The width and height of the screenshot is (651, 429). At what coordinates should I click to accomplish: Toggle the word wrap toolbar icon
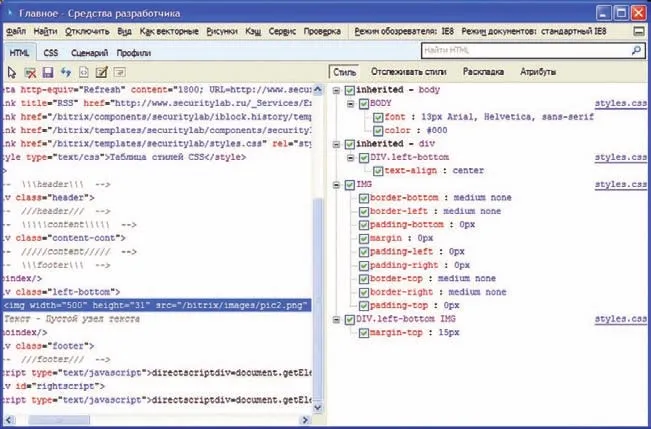click(120, 73)
